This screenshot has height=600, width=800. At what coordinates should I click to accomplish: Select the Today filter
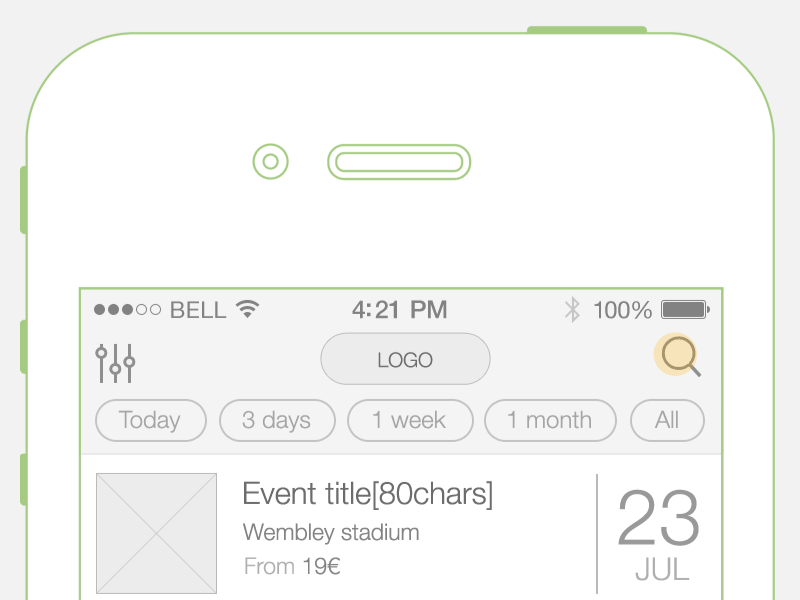pos(150,420)
